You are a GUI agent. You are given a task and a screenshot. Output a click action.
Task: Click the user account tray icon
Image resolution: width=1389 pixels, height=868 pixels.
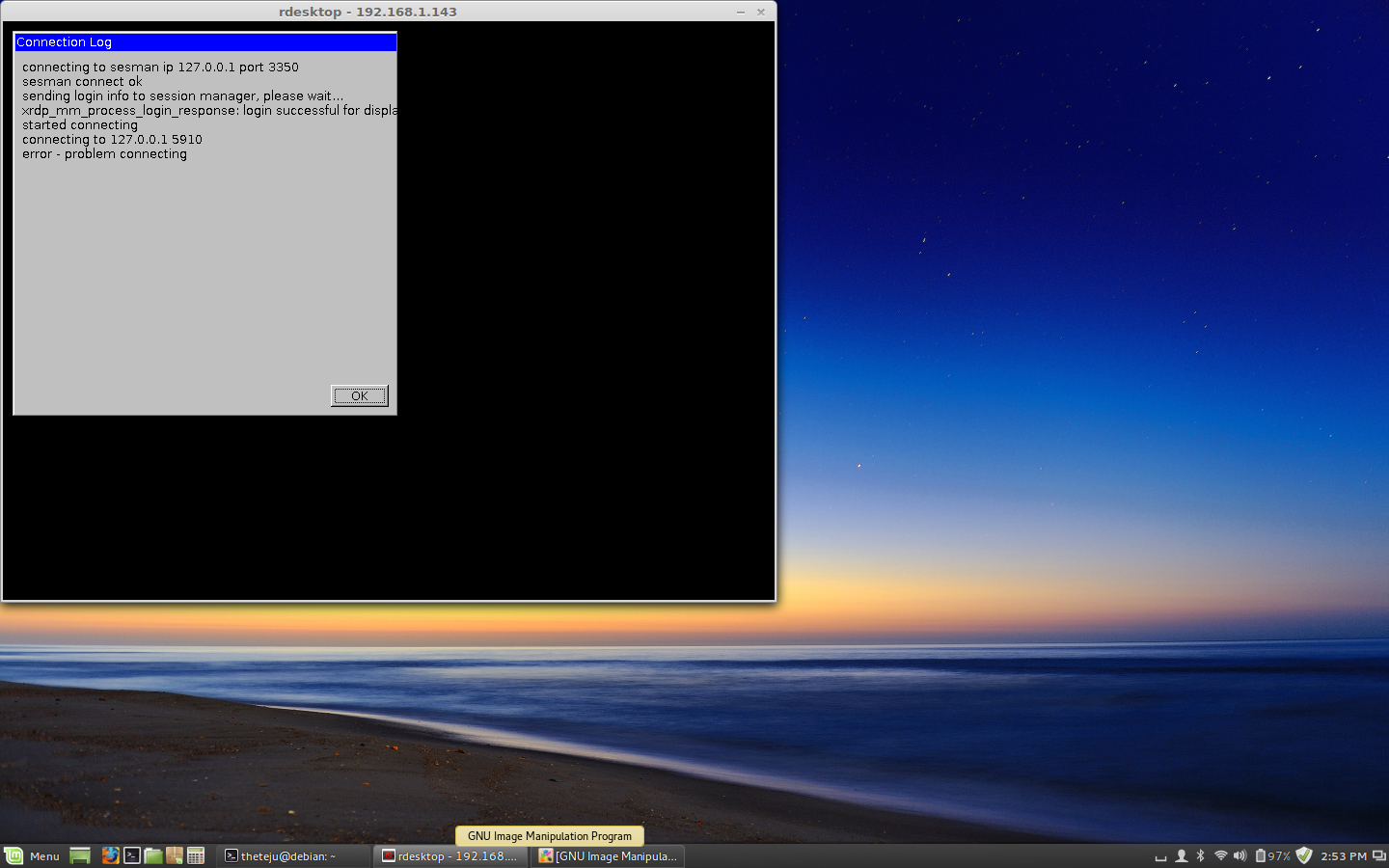1182,855
